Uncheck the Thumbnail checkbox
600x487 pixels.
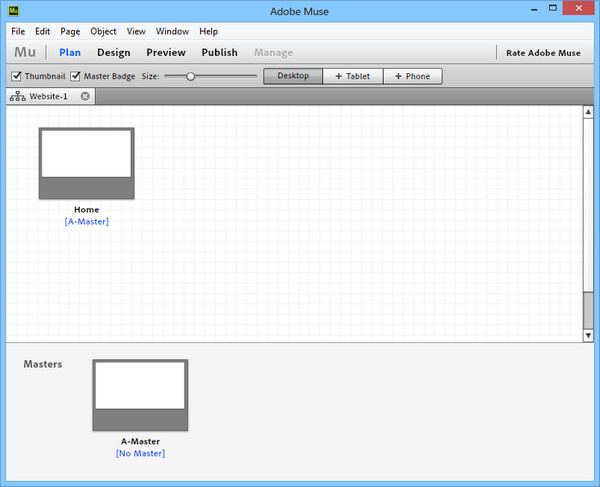click(x=16, y=76)
